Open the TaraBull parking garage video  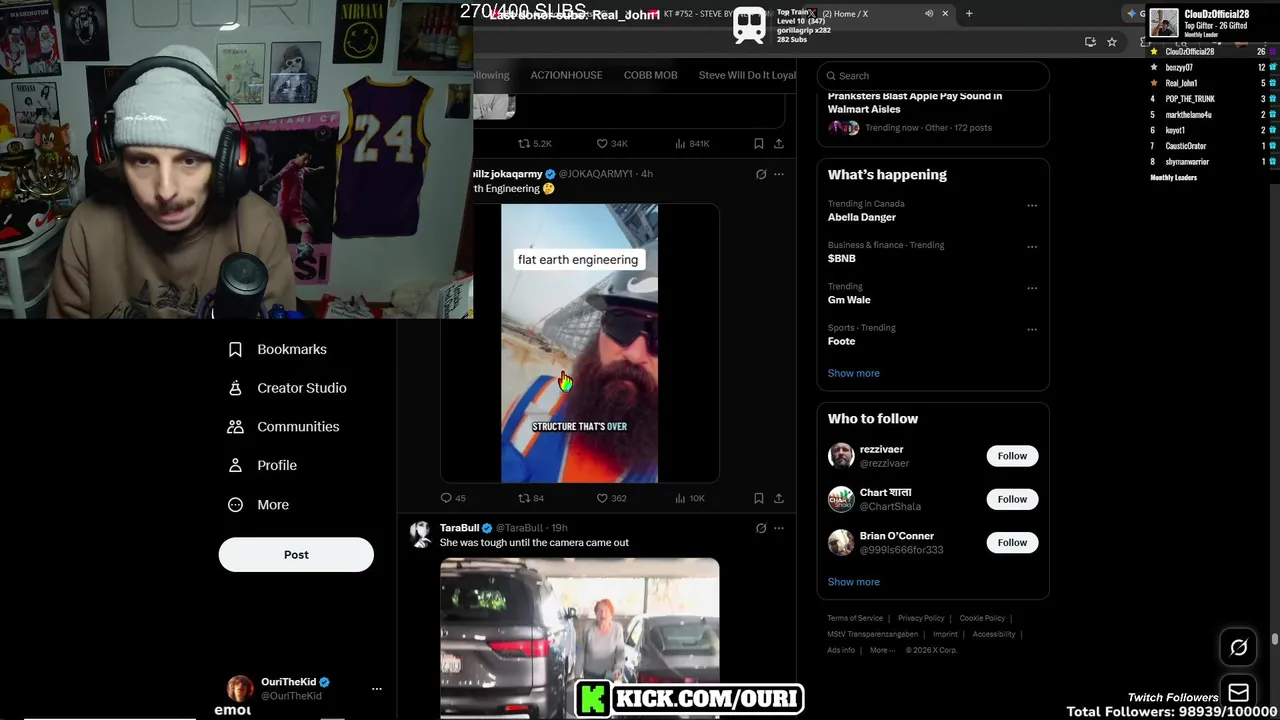(x=580, y=638)
